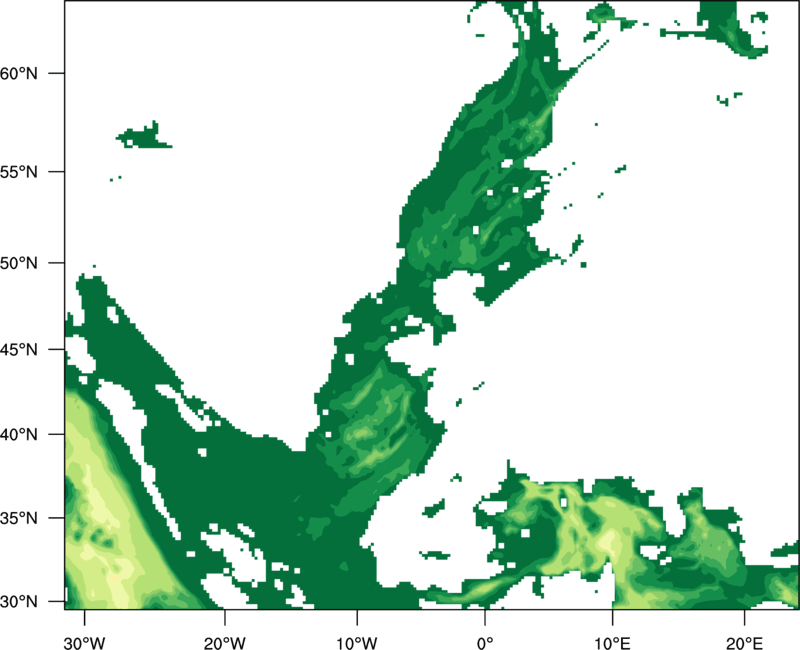Click the 40°N latitude label

pyautogui.click(x=19, y=435)
